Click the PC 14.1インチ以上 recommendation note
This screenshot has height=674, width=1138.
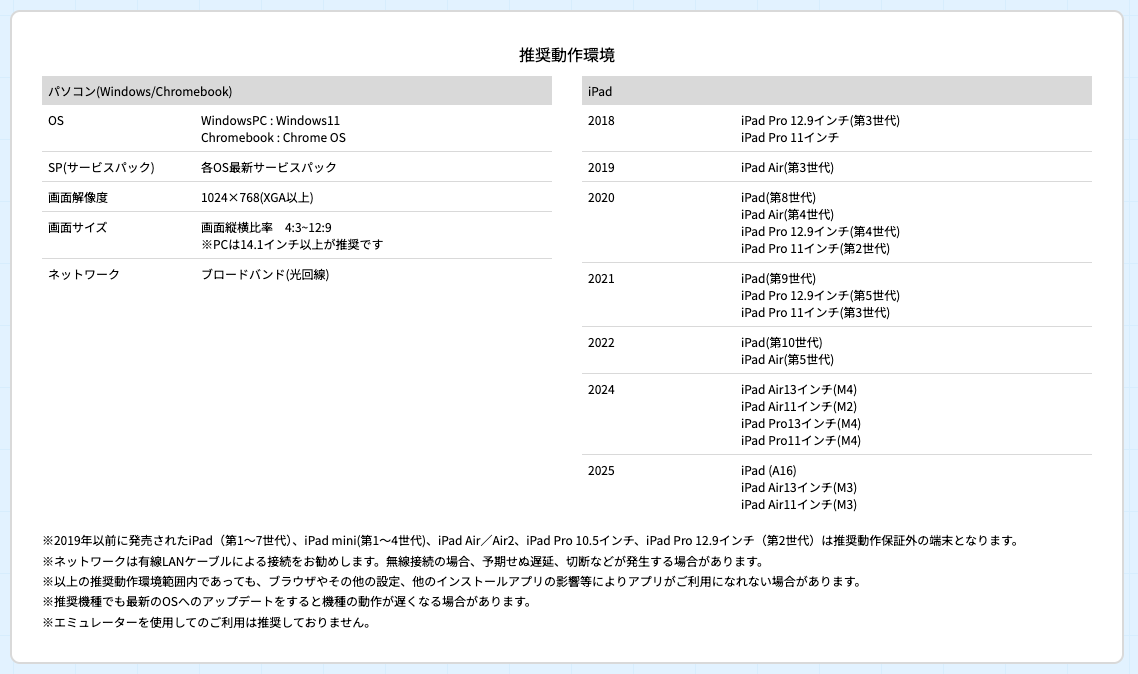292,244
